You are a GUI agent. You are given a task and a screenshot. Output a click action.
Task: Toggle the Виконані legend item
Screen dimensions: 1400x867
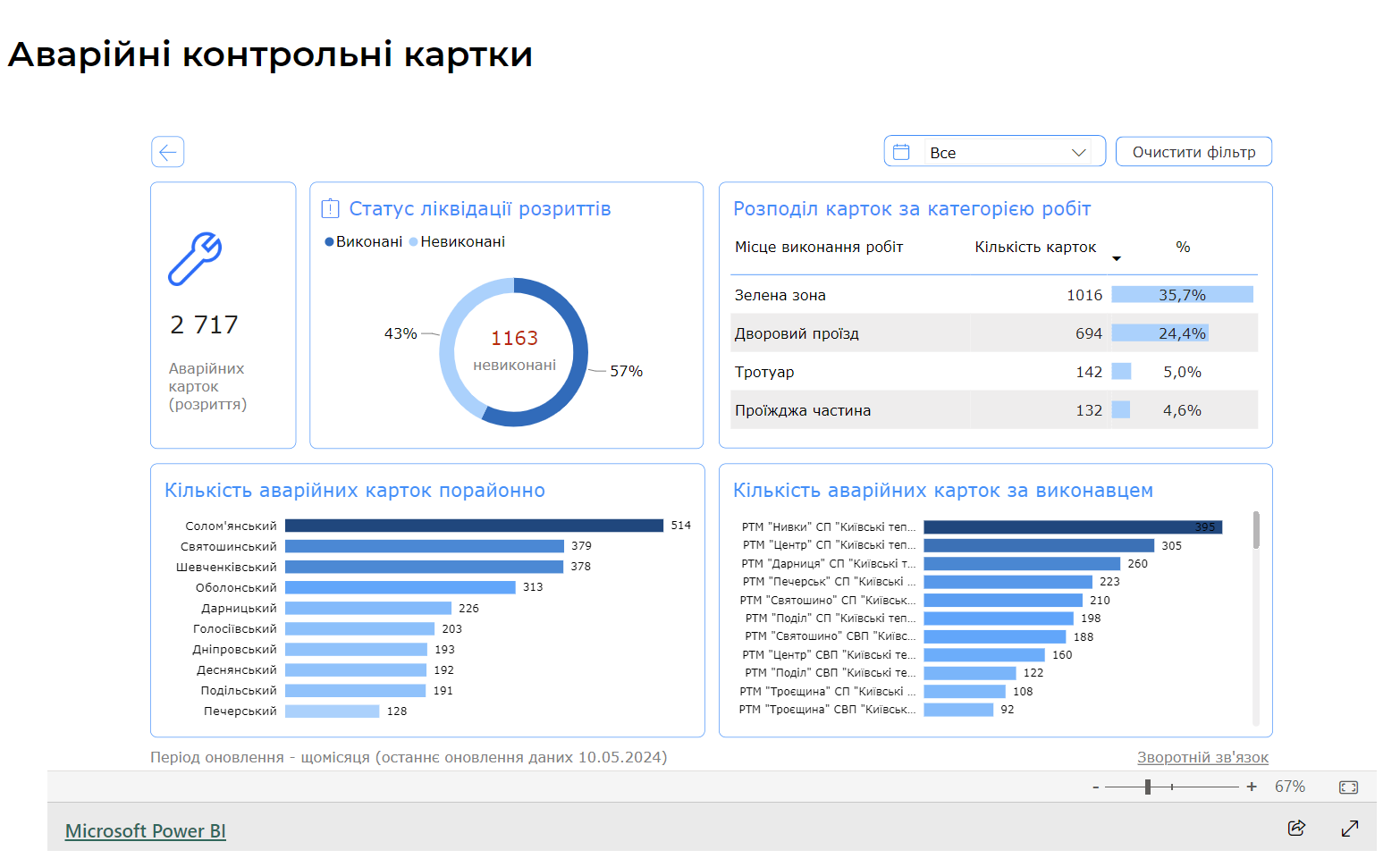click(x=363, y=242)
